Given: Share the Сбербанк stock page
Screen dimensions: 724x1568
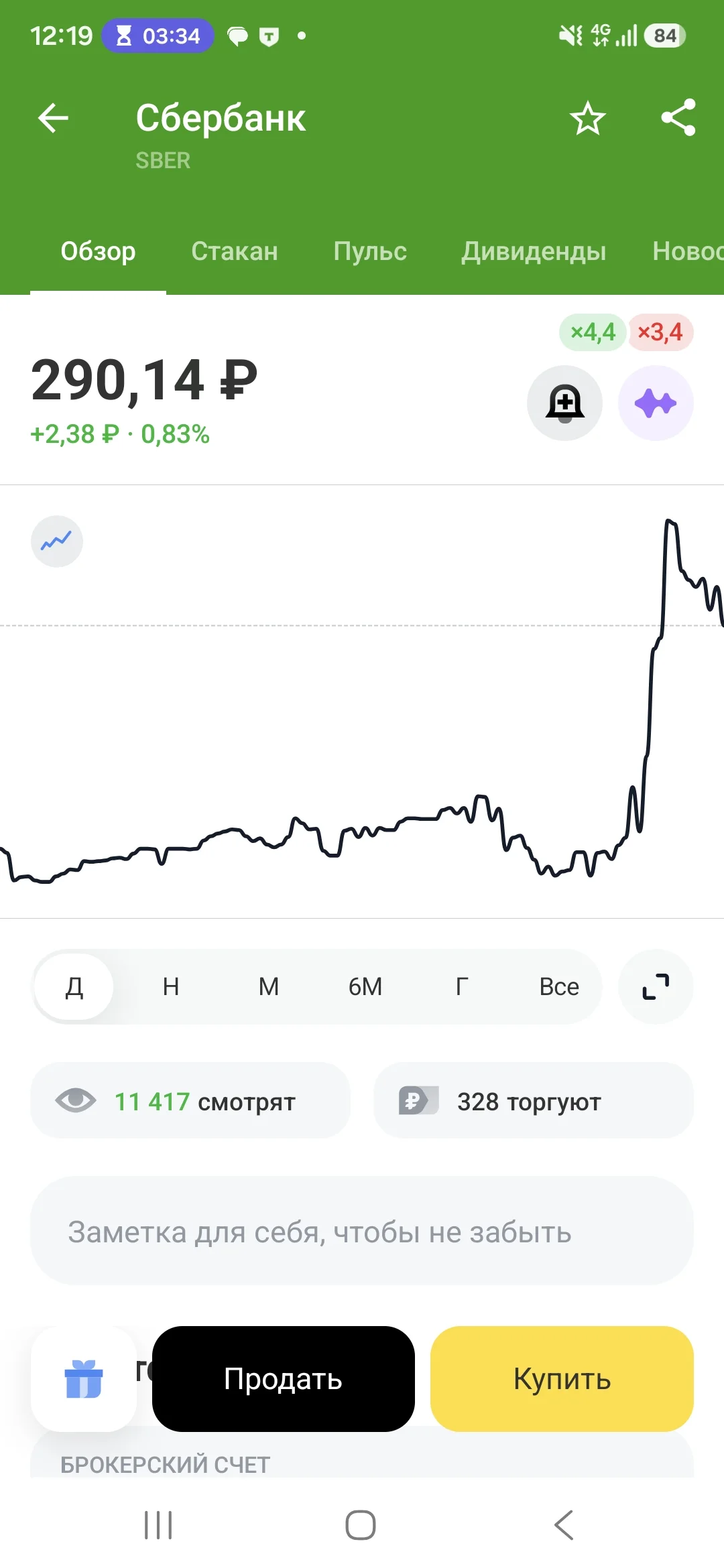Looking at the screenshot, I should coord(678,118).
